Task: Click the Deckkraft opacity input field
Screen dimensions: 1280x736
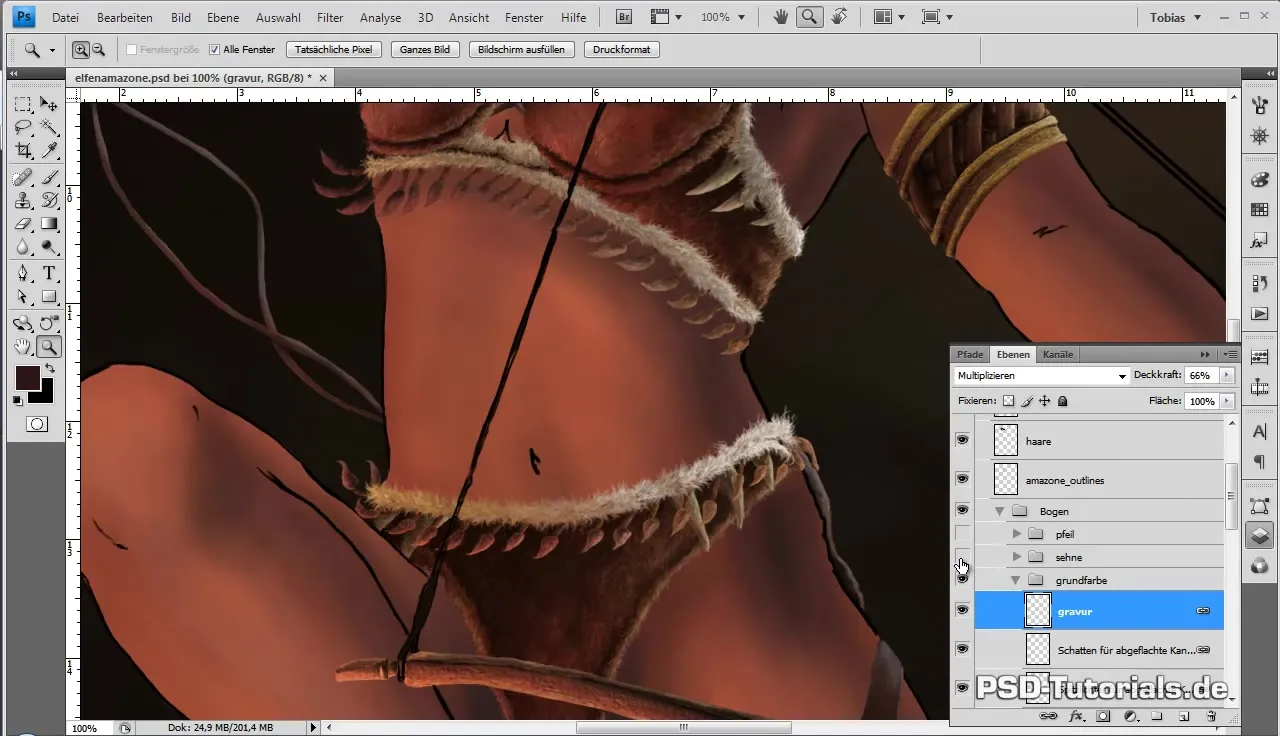Action: click(1200, 376)
